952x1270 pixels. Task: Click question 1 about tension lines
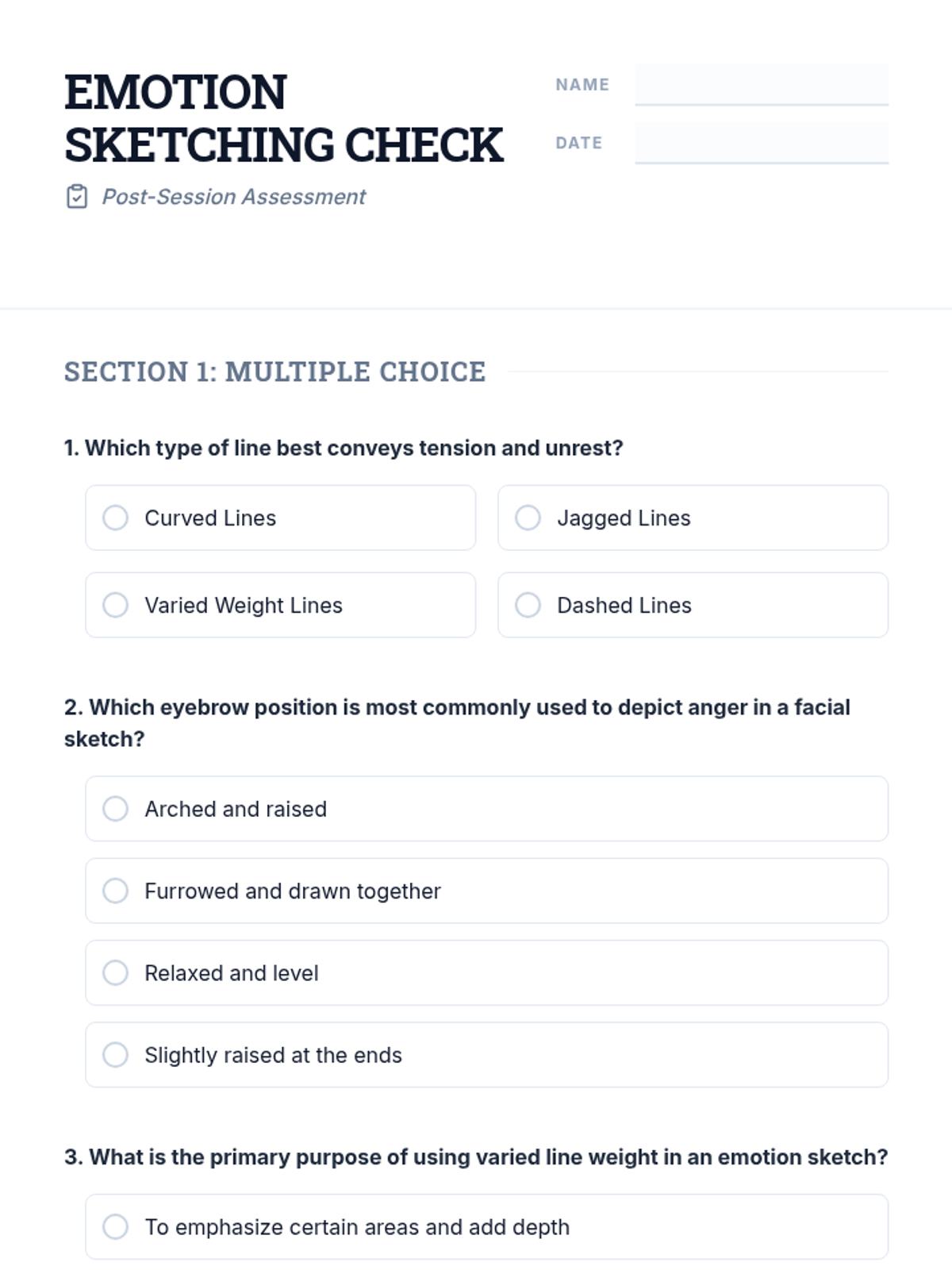click(x=344, y=448)
